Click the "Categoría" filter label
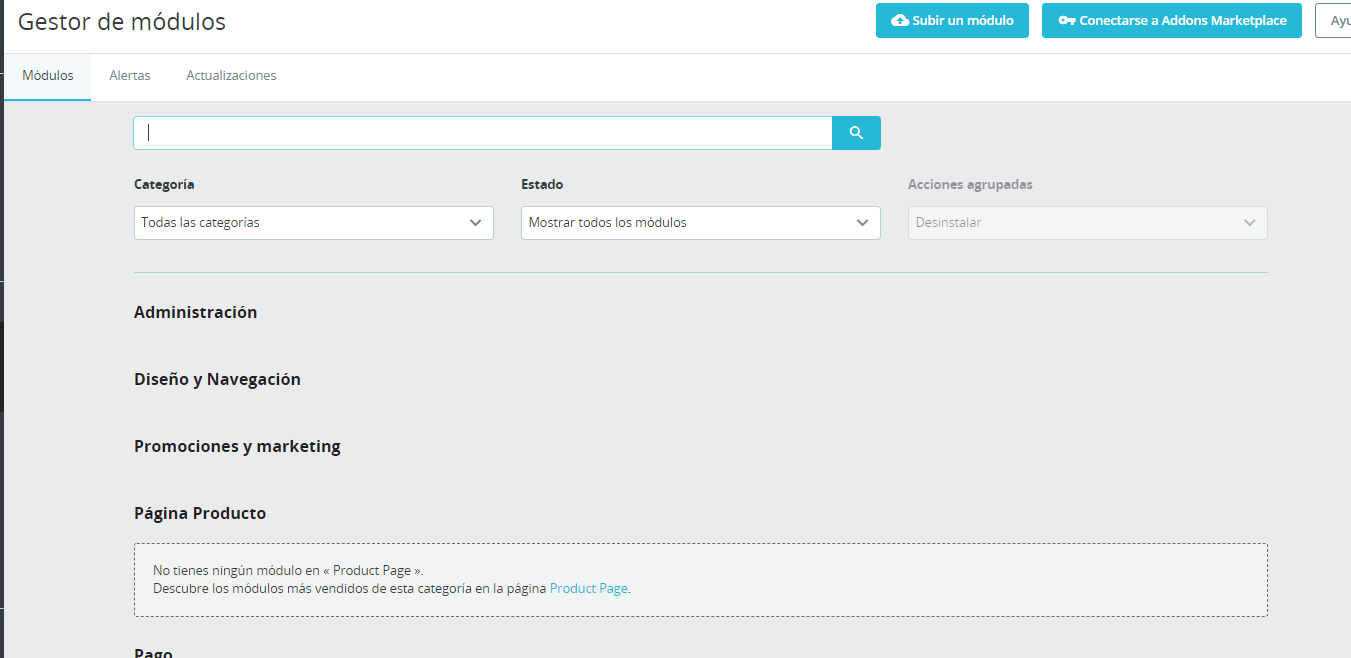The height and width of the screenshot is (658, 1351). [164, 185]
